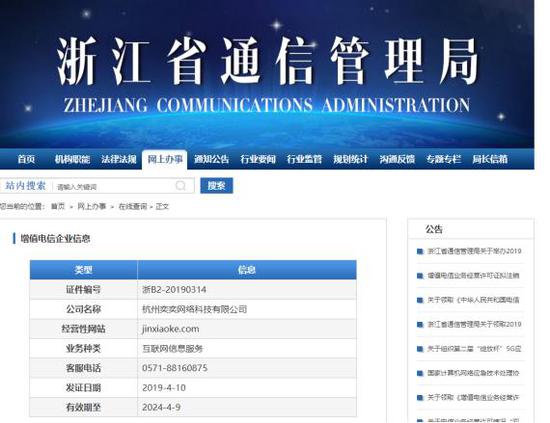This screenshot has height=423, width=550.
Task: Select phone number 0571-88160875
Action: [175, 368]
